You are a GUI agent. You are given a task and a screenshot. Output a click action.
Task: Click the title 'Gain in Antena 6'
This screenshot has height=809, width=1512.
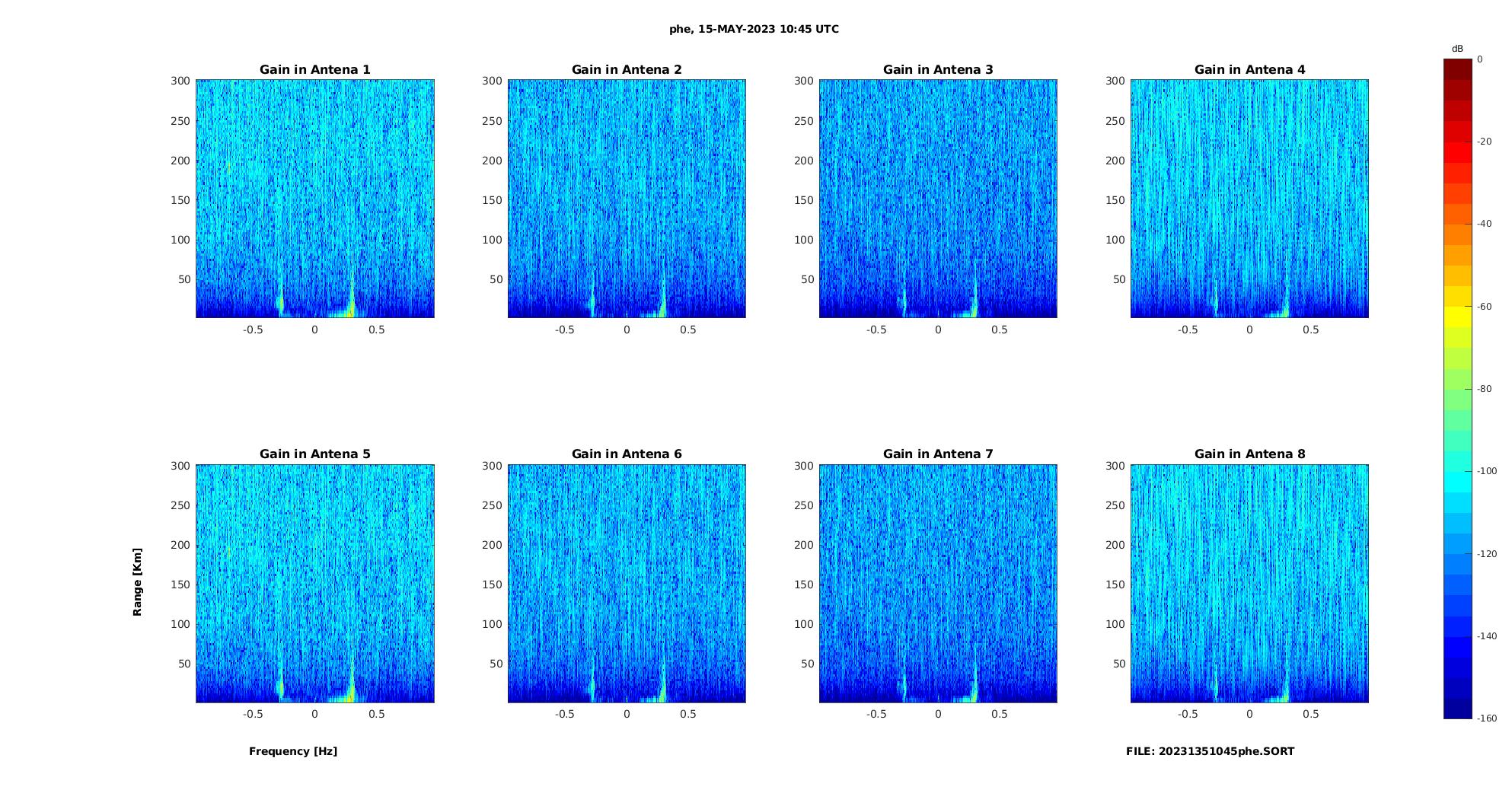pyautogui.click(x=627, y=454)
